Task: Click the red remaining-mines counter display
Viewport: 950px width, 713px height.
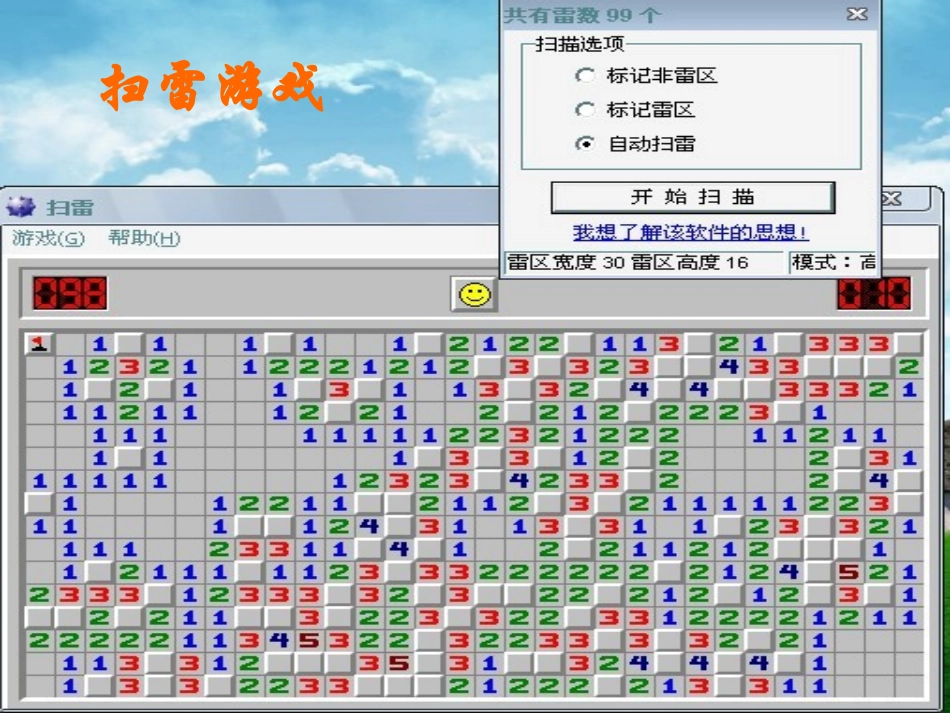Action: (x=70, y=293)
